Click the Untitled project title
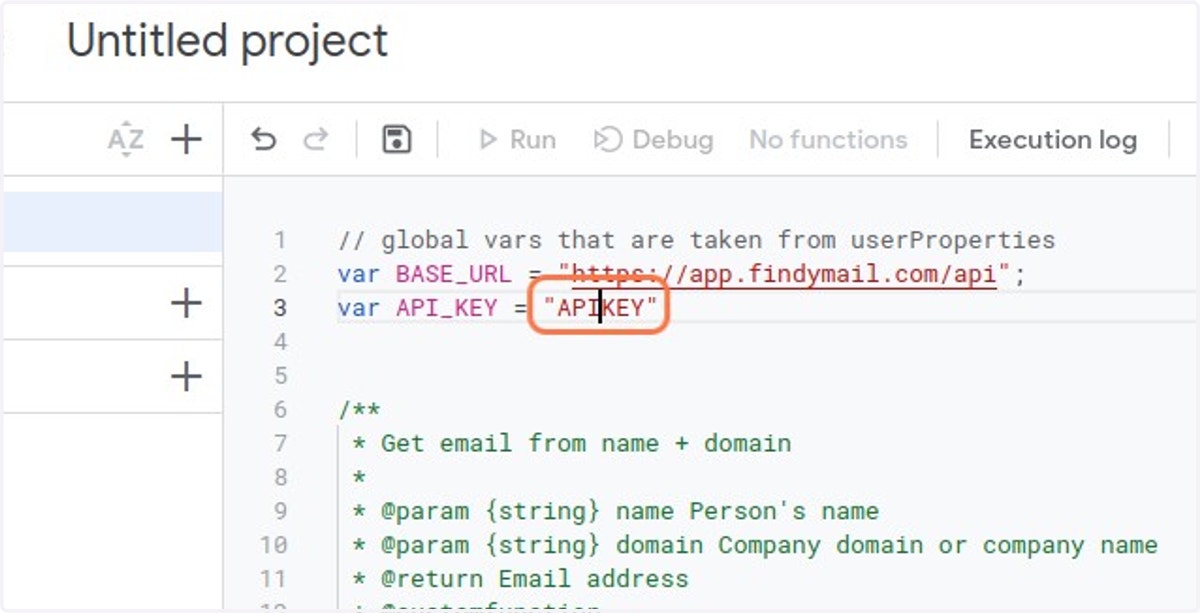Screen dimensions: 1200x613 227,41
